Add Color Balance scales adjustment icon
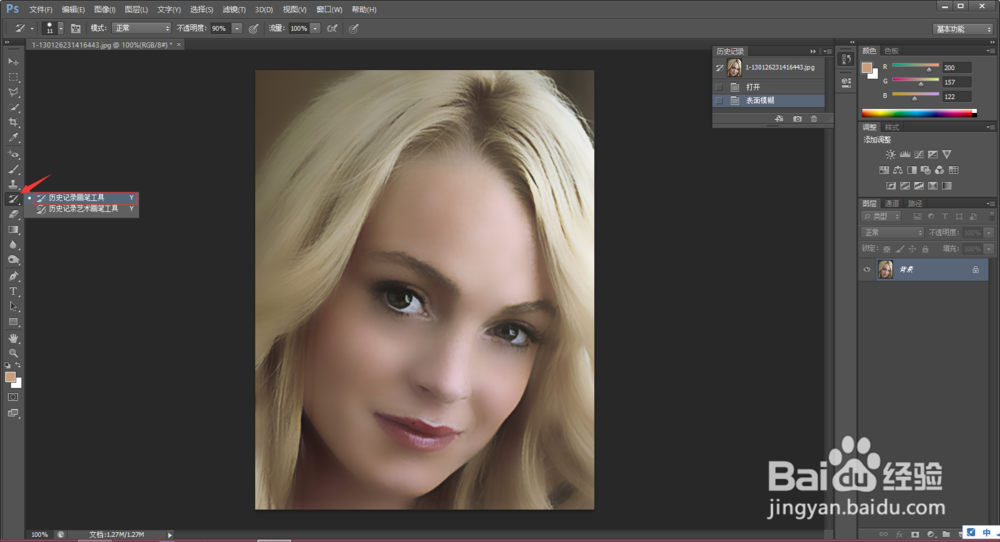 point(898,170)
